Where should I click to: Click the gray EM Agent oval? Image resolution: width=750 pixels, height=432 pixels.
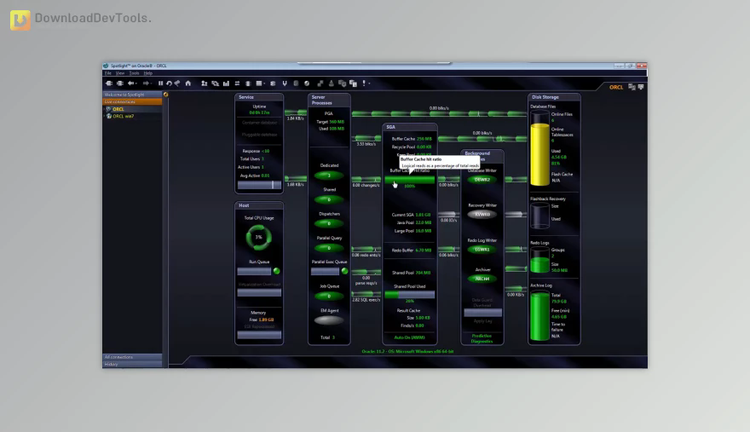329,321
